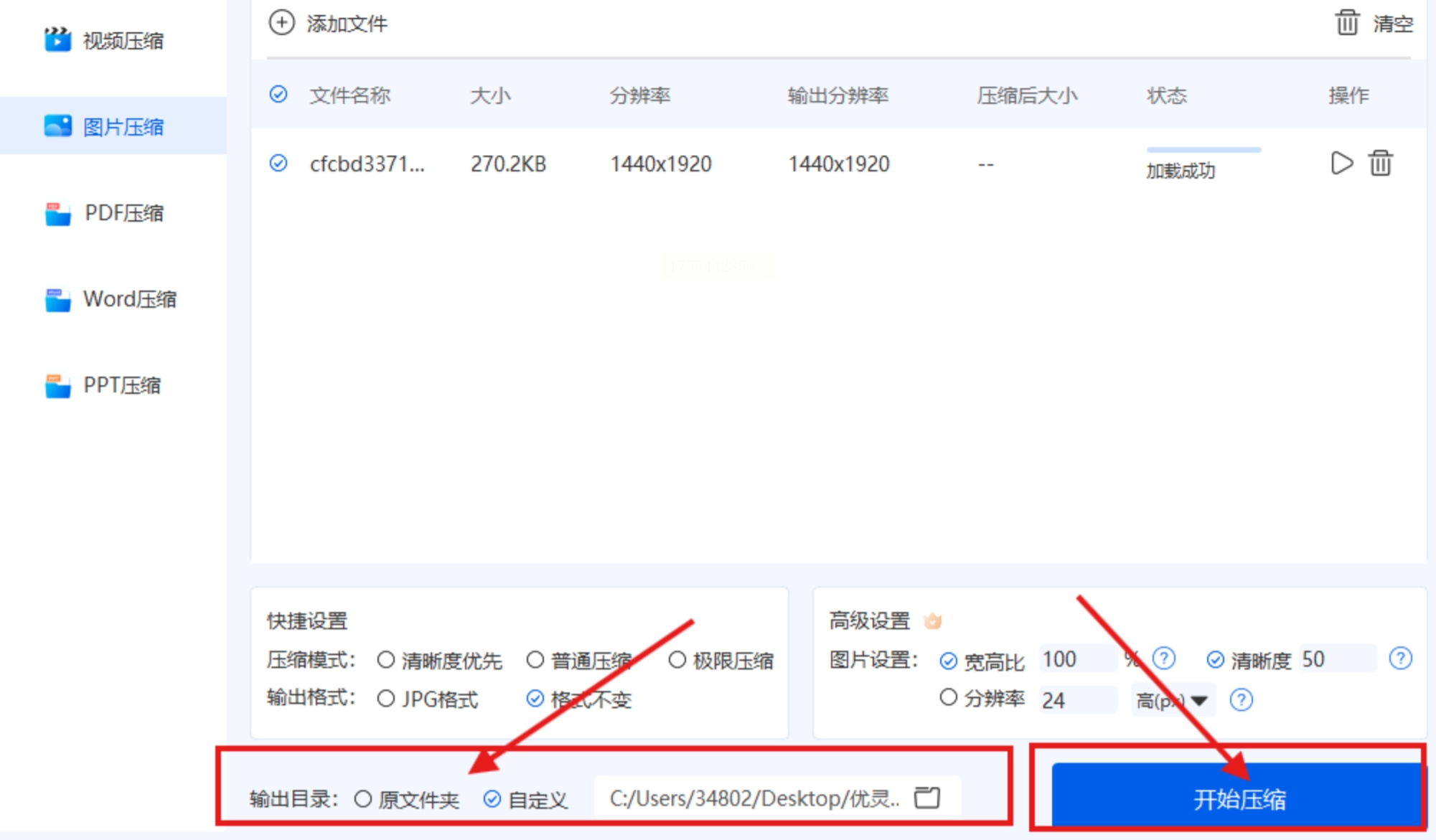Image resolution: width=1436 pixels, height=840 pixels.
Task: Click help icon next to clarity field
Action: click(1400, 659)
